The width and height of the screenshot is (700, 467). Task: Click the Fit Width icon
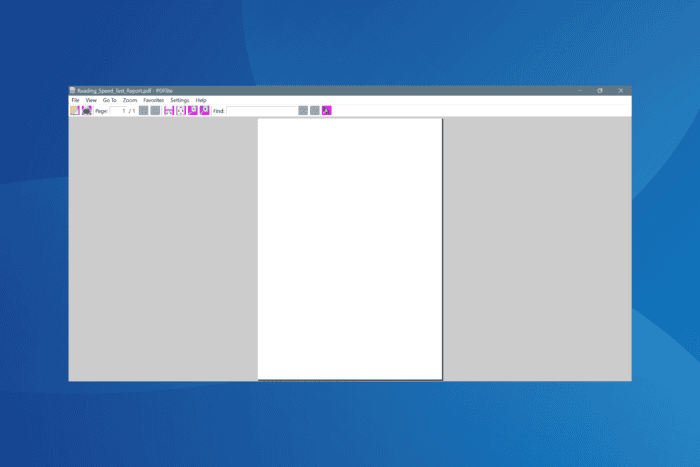[x=169, y=111]
